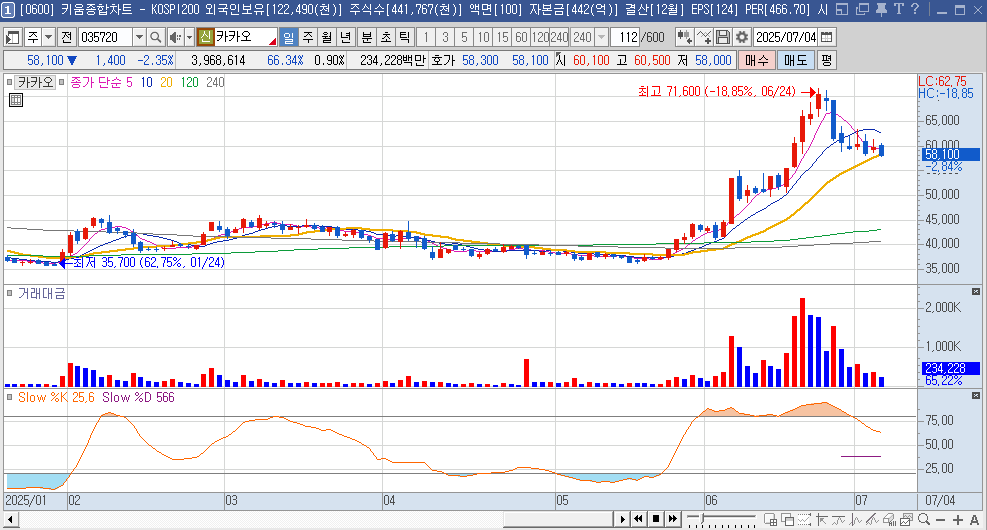This screenshot has height=530, width=987.
Task: Click the cascade windows icon in title bar
Action: [862, 9]
